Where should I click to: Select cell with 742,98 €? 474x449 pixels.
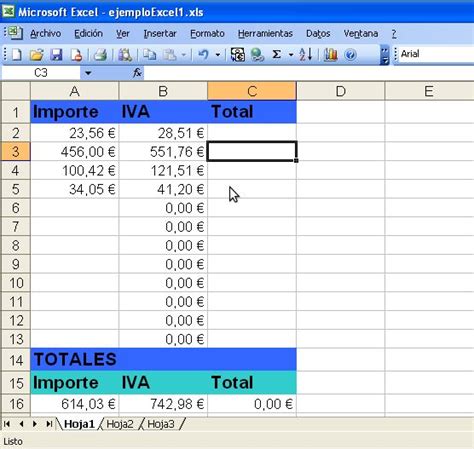coord(163,404)
